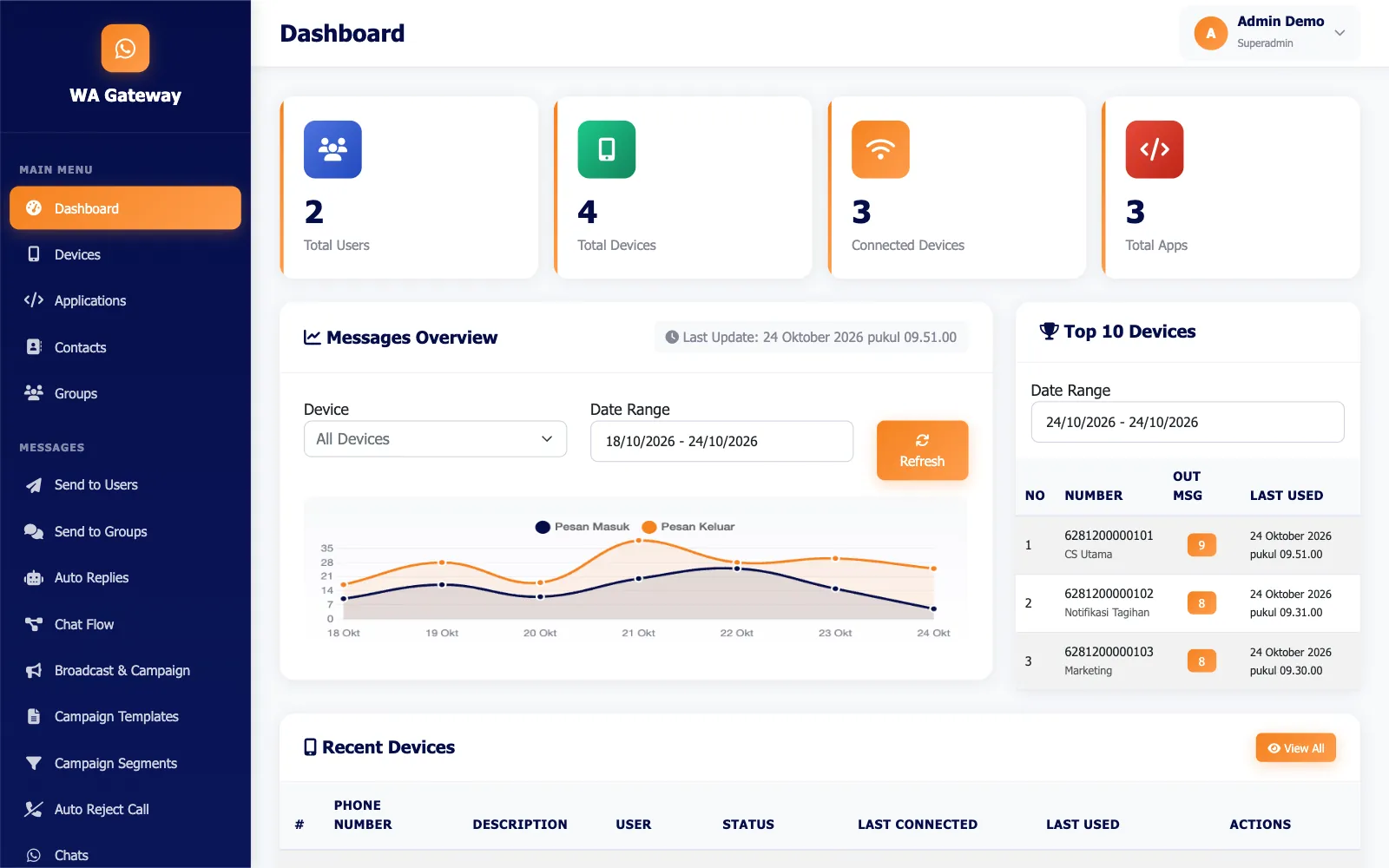Click the number 6281200000101 in Top Devices
The width and height of the screenshot is (1389, 868).
point(1109,536)
